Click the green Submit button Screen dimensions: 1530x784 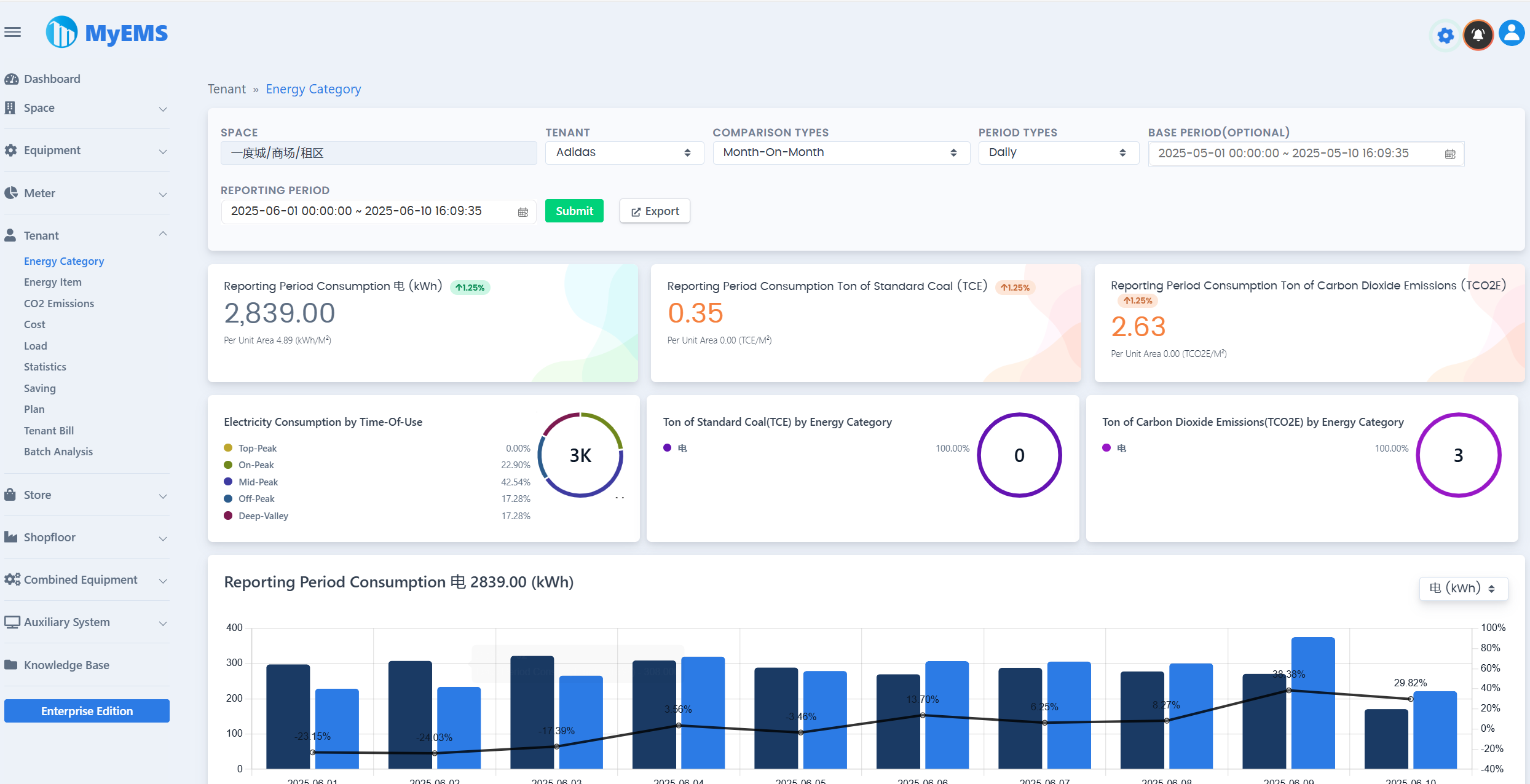(574, 211)
